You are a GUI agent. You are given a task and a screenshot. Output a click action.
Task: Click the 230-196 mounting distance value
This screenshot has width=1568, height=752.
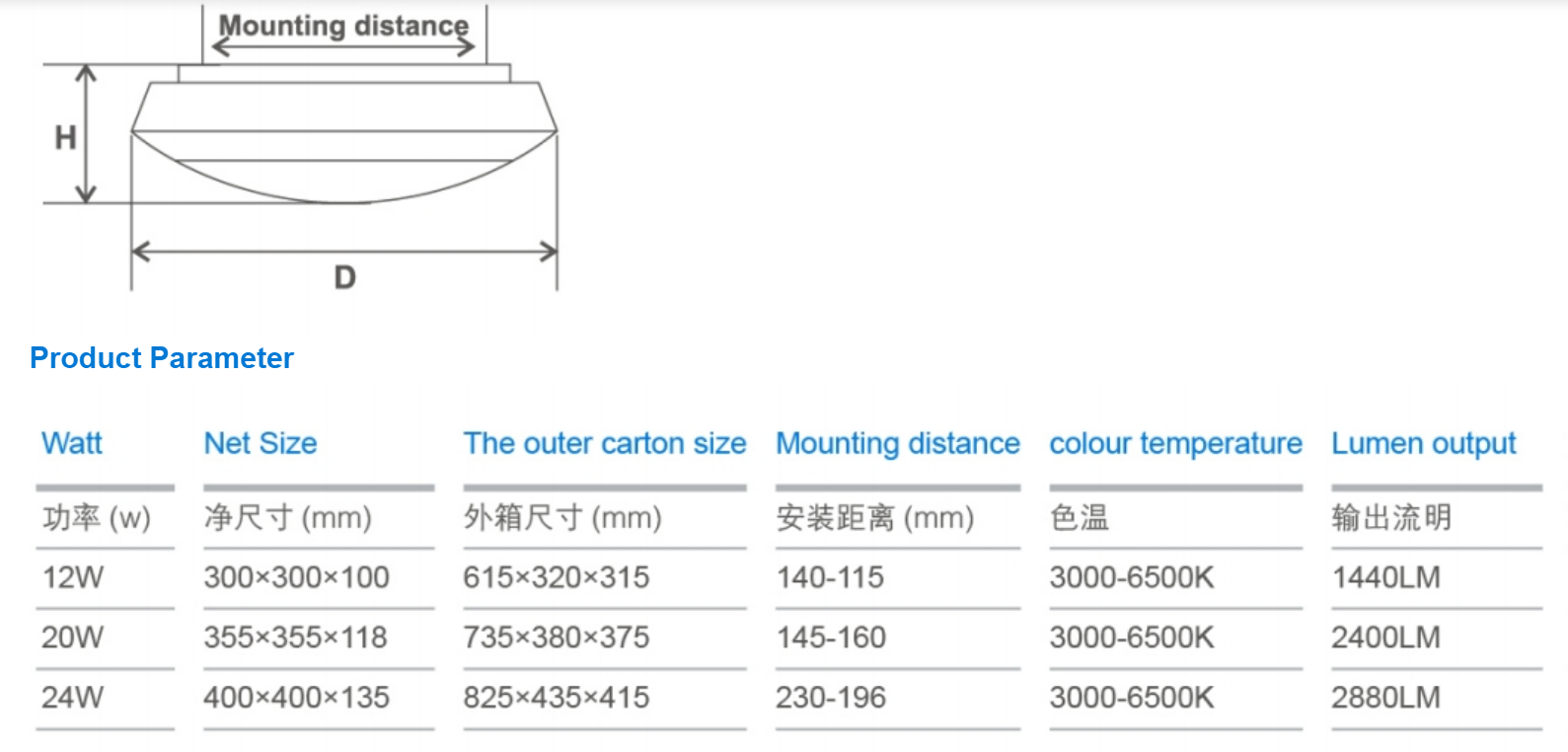pos(831,698)
